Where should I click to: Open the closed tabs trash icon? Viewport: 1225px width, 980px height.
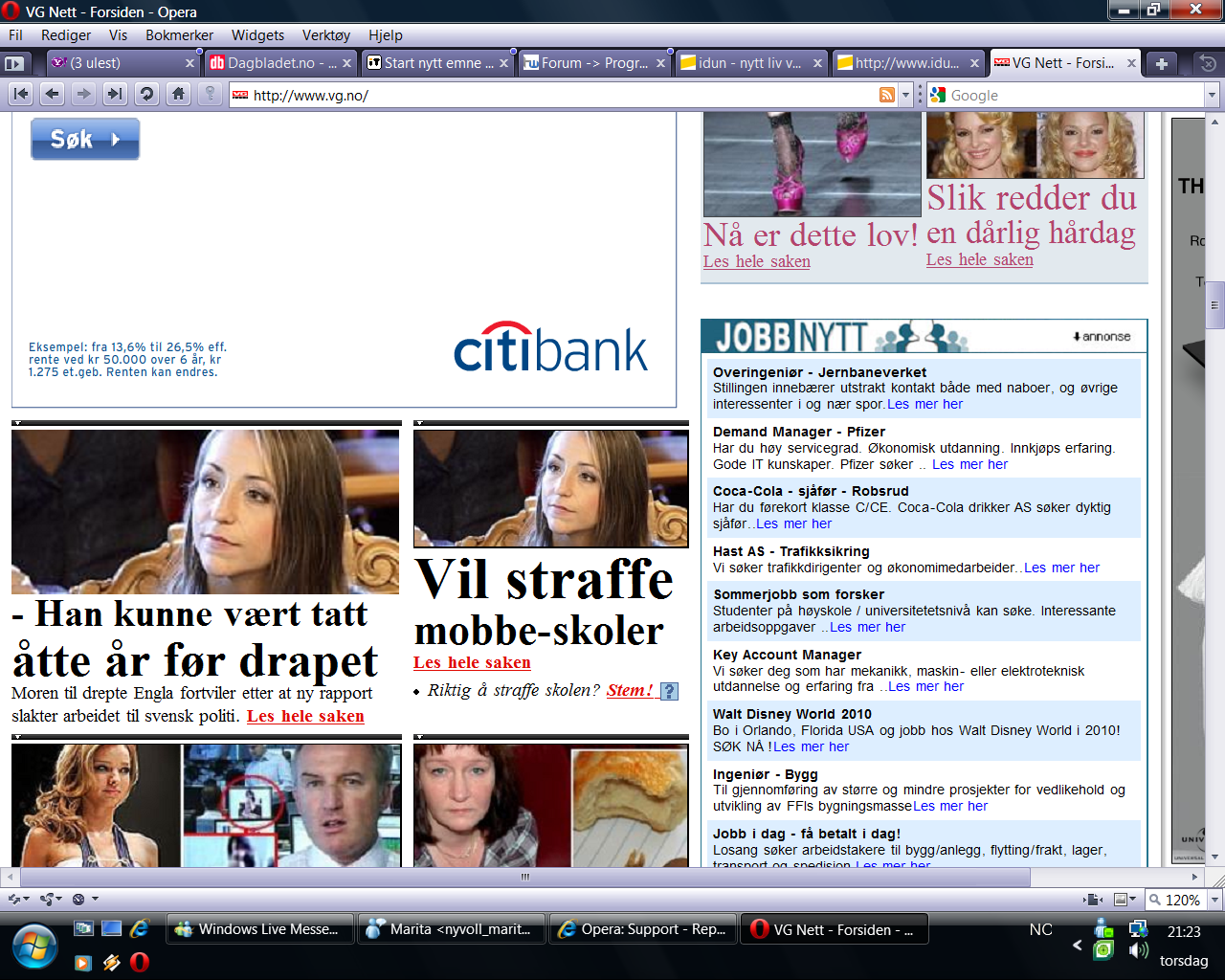1208,63
